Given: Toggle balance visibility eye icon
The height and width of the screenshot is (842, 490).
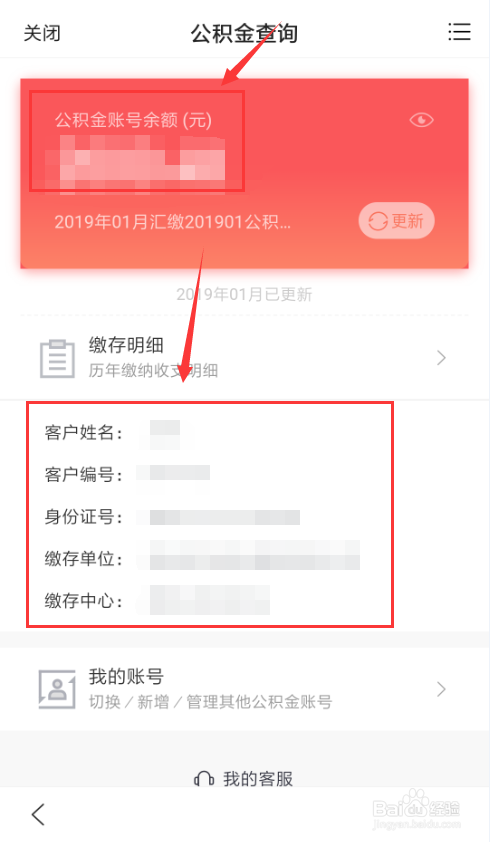Looking at the screenshot, I should 421,120.
